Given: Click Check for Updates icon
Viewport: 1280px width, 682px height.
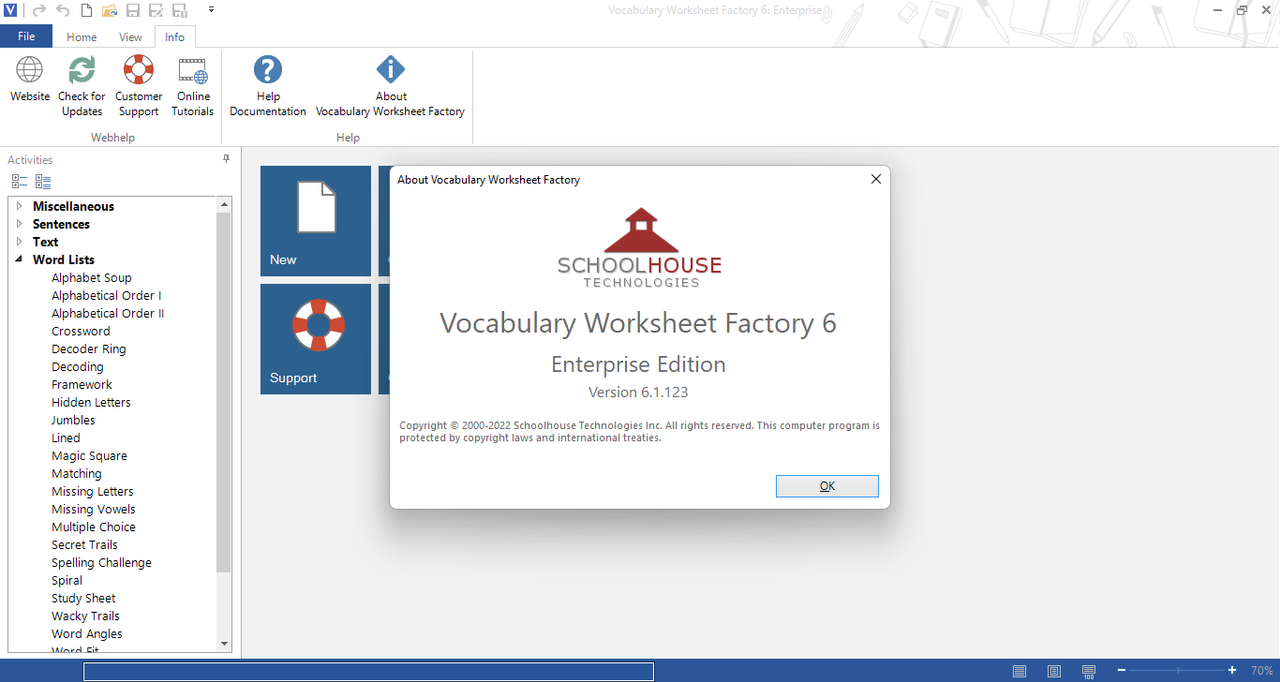Looking at the screenshot, I should (82, 86).
